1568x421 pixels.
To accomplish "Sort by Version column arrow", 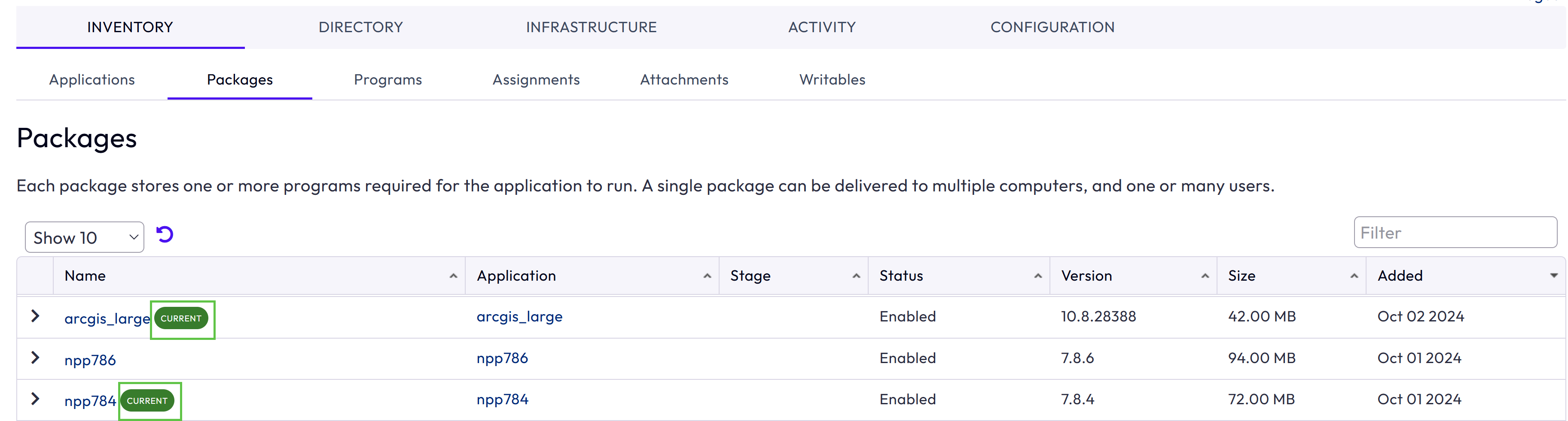I will pos(1205,276).
